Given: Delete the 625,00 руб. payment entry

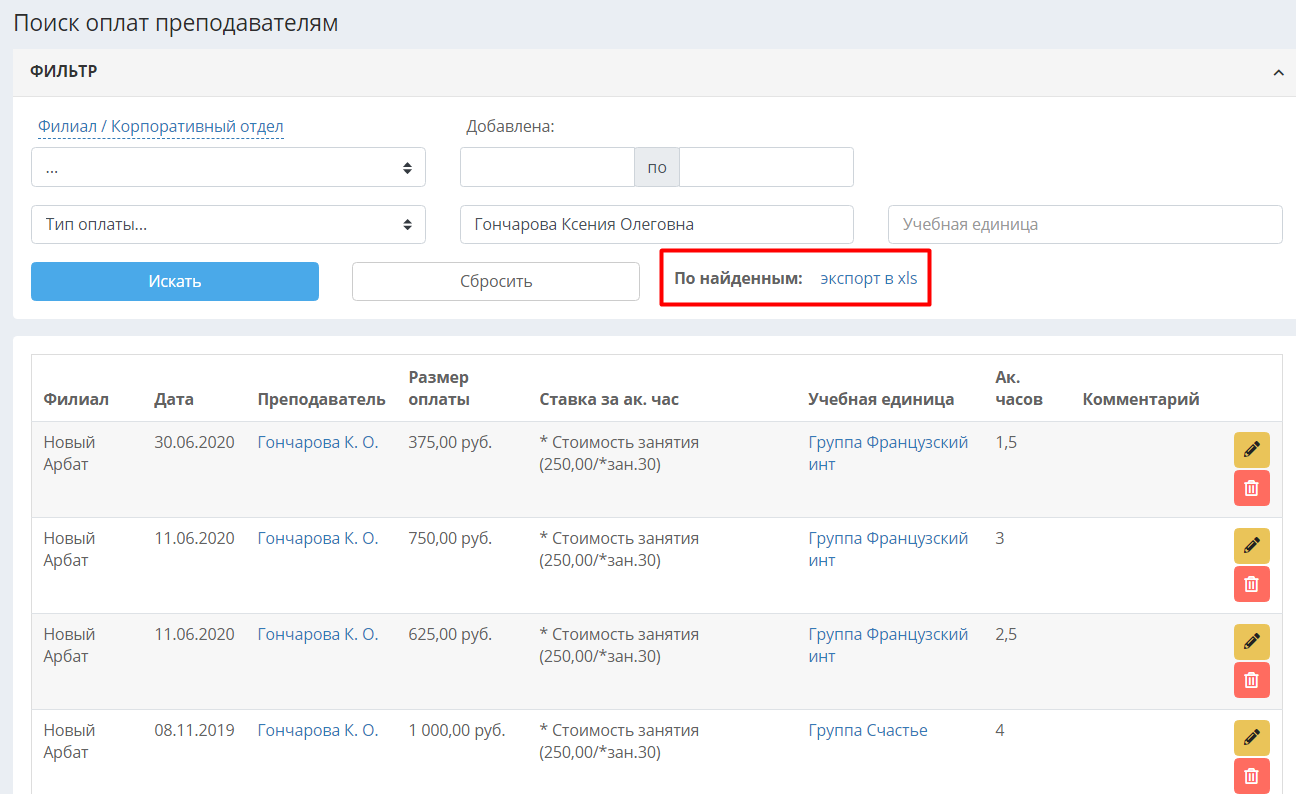Looking at the screenshot, I should [x=1251, y=680].
